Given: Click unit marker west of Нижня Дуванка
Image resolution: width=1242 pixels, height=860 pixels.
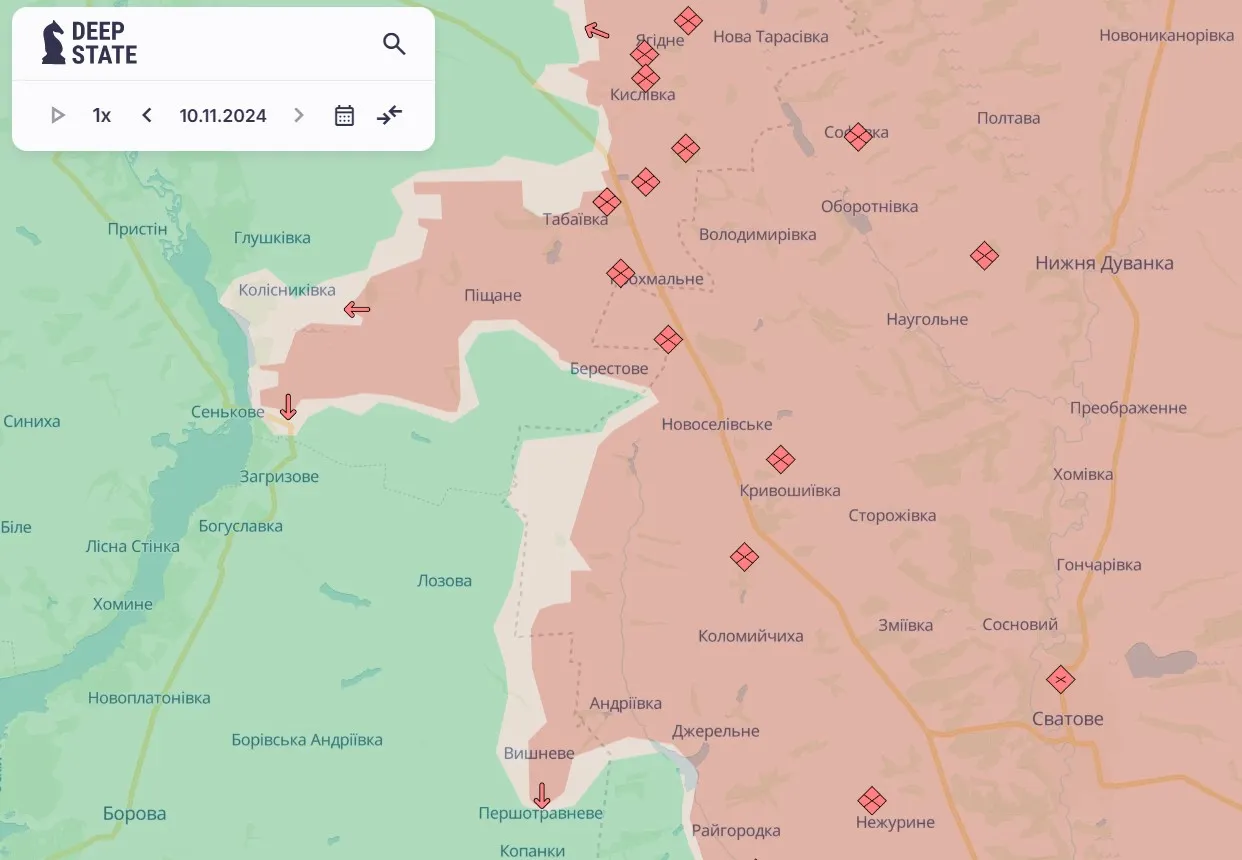Looking at the screenshot, I should click(x=984, y=256).
